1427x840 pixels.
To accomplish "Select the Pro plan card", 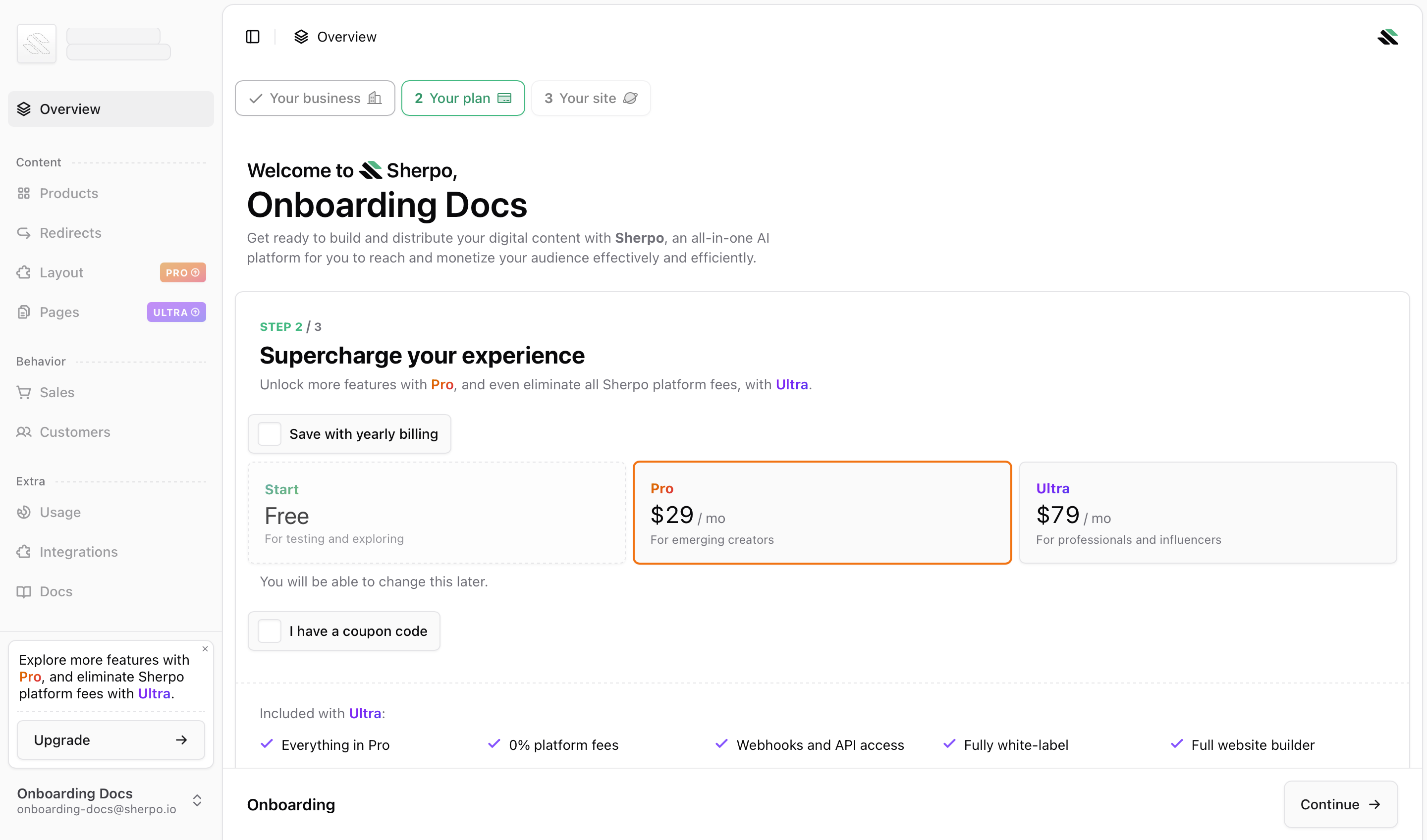I will 822,513.
